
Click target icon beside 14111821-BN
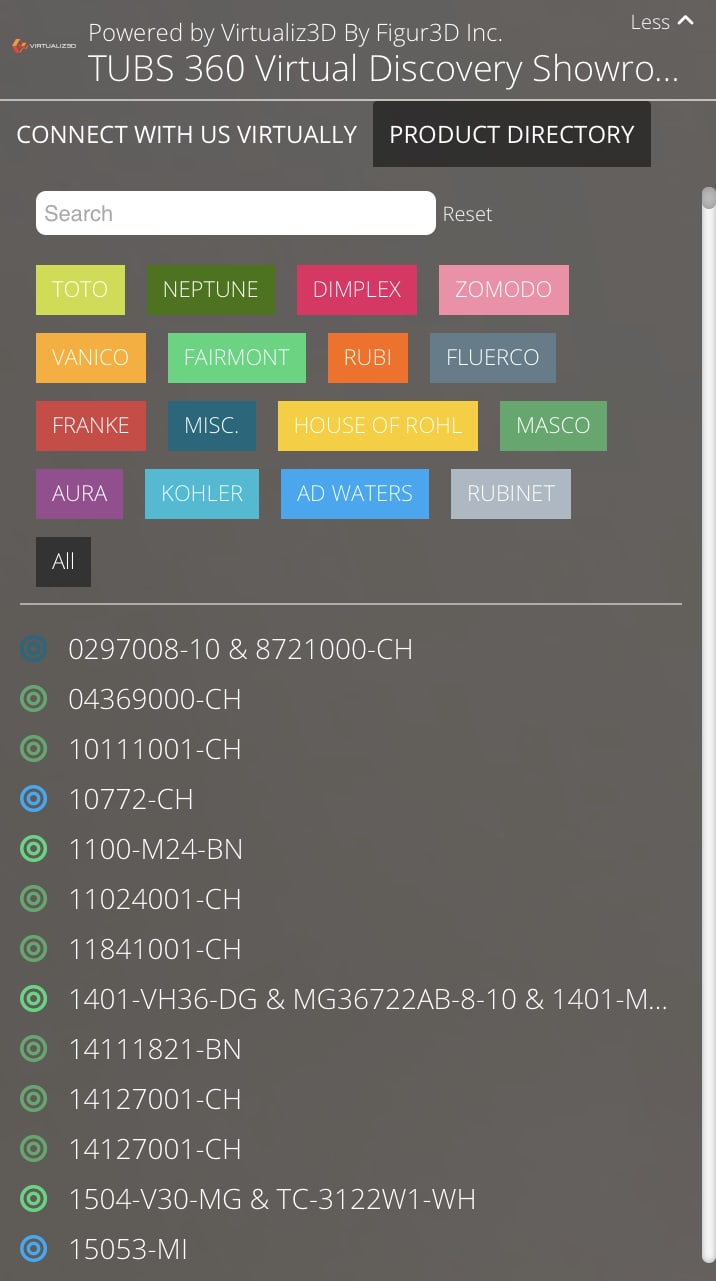tap(34, 1049)
